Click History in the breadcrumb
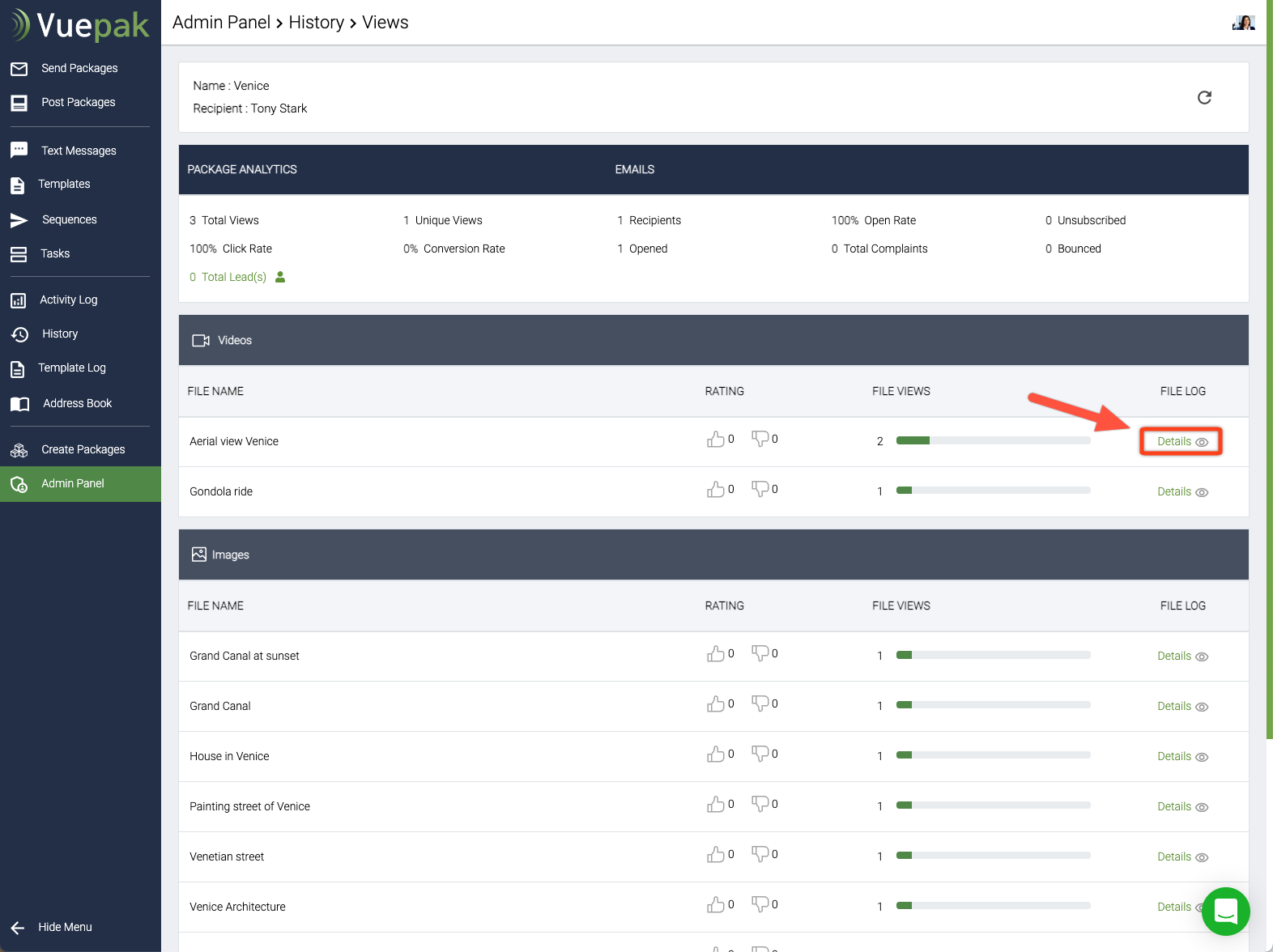The width and height of the screenshot is (1273, 952). (x=316, y=23)
